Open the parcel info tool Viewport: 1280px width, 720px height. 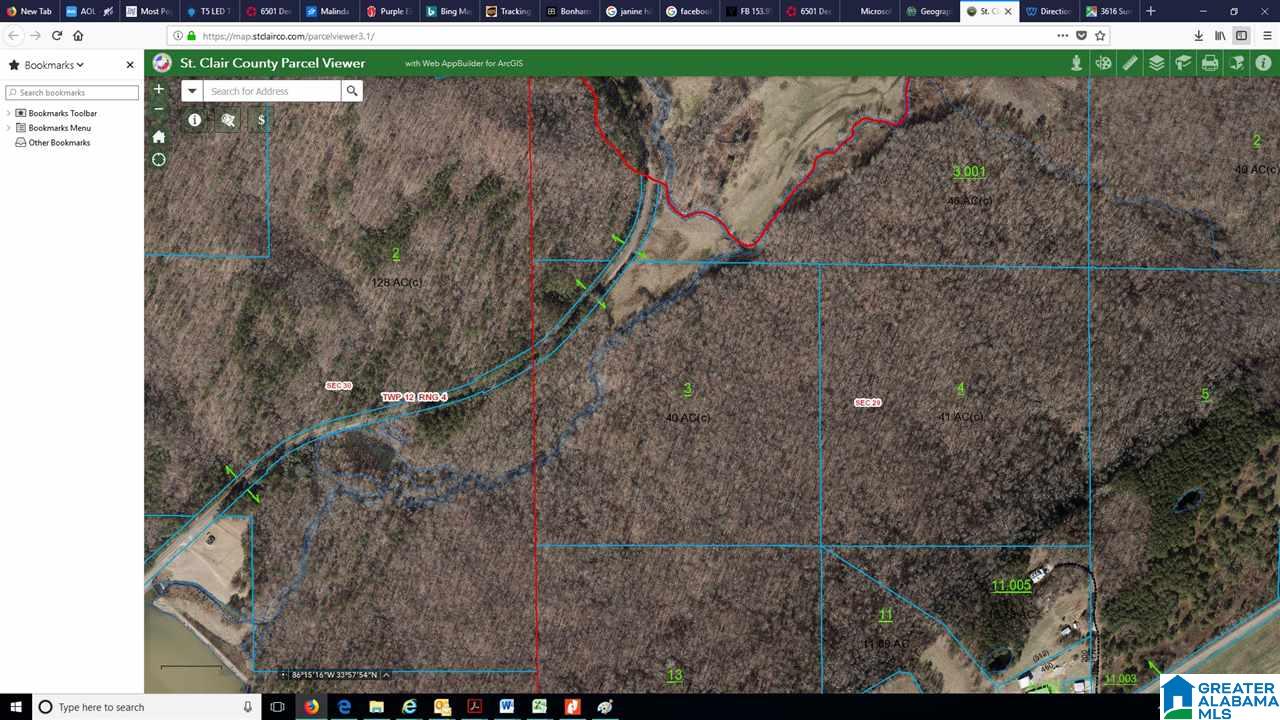194,120
